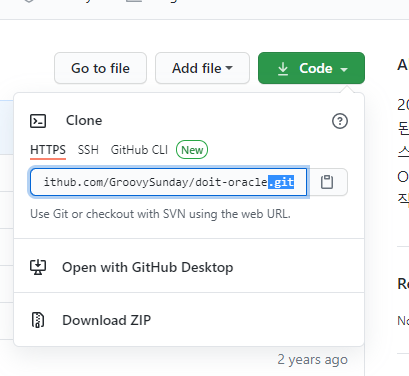This screenshot has width=409, height=376.
Task: Click the desktop download icon
Action: point(38,267)
